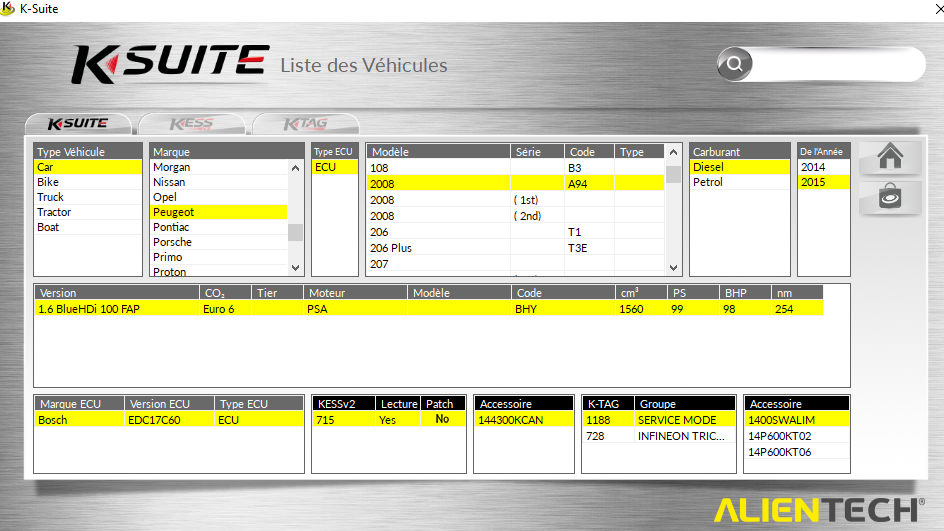Select Peugeot in Marque list
Viewport: 944px width, 531px height.
(219, 212)
